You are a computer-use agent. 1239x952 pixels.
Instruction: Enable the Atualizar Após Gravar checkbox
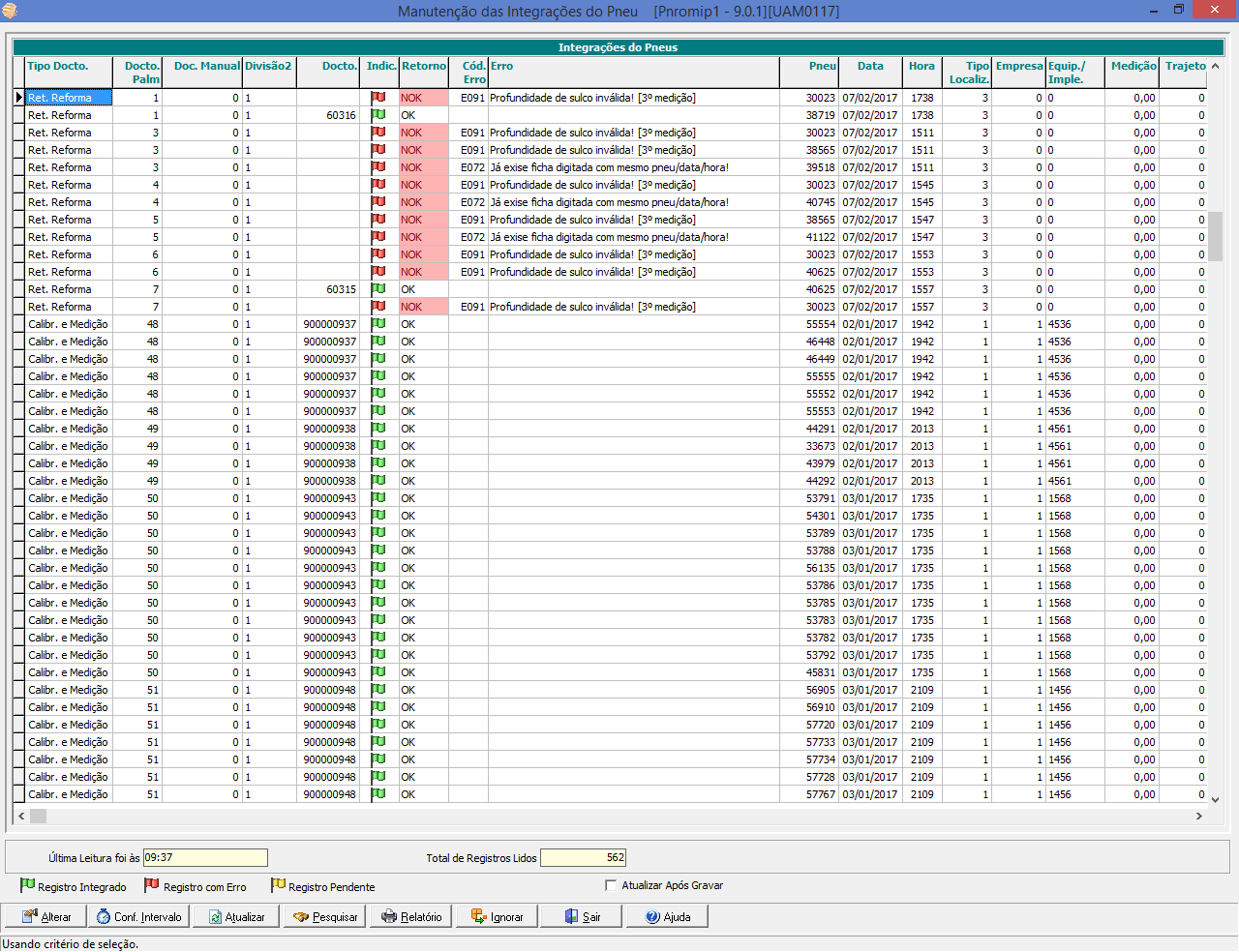coord(611,884)
